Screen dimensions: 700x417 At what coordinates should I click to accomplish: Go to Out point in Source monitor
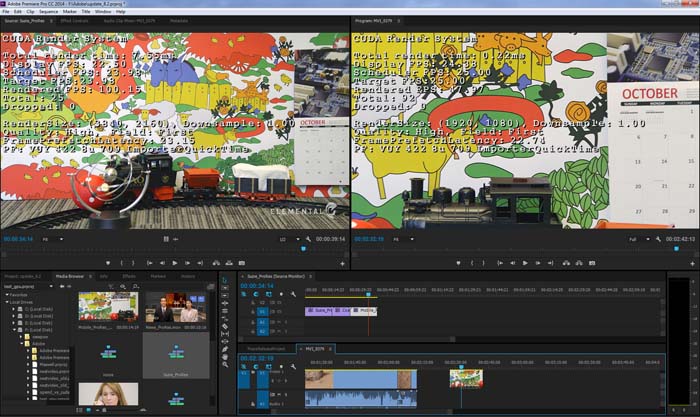(200, 263)
